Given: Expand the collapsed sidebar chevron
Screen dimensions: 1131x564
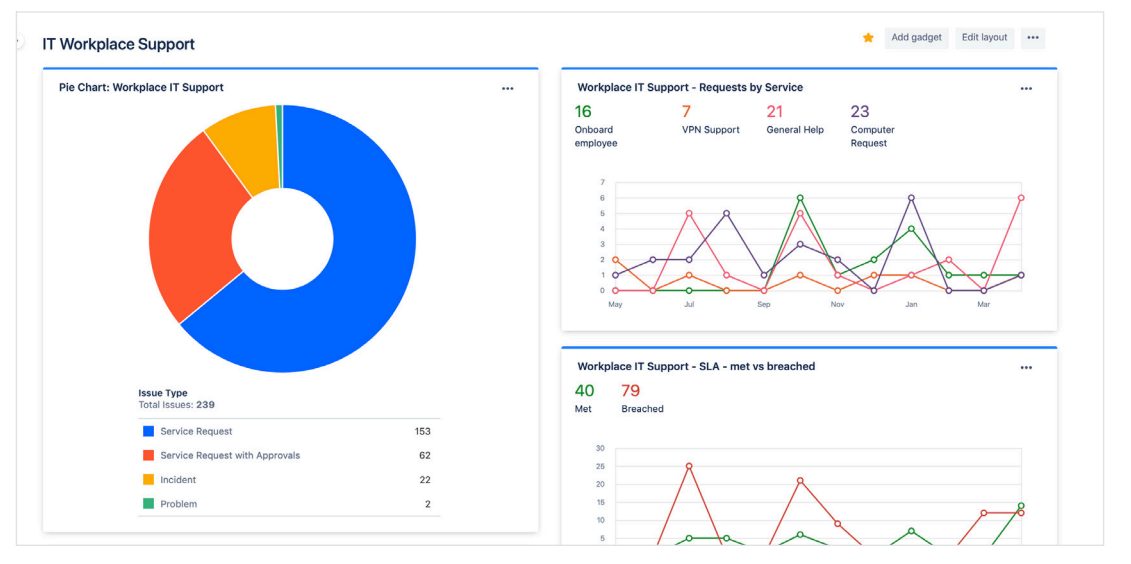Looking at the screenshot, I should [x=18, y=42].
